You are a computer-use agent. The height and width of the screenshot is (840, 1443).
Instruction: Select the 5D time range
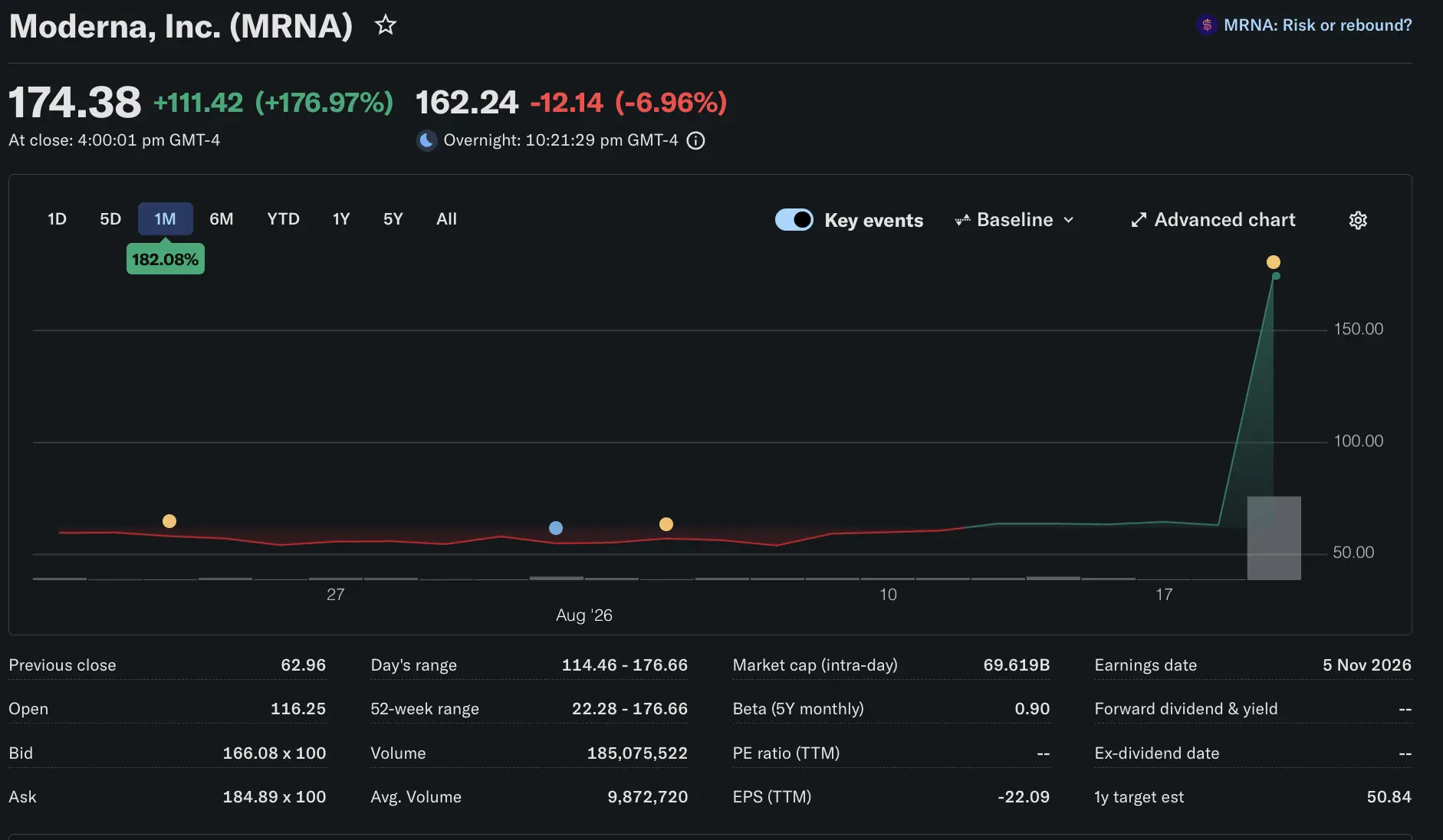[110, 219]
